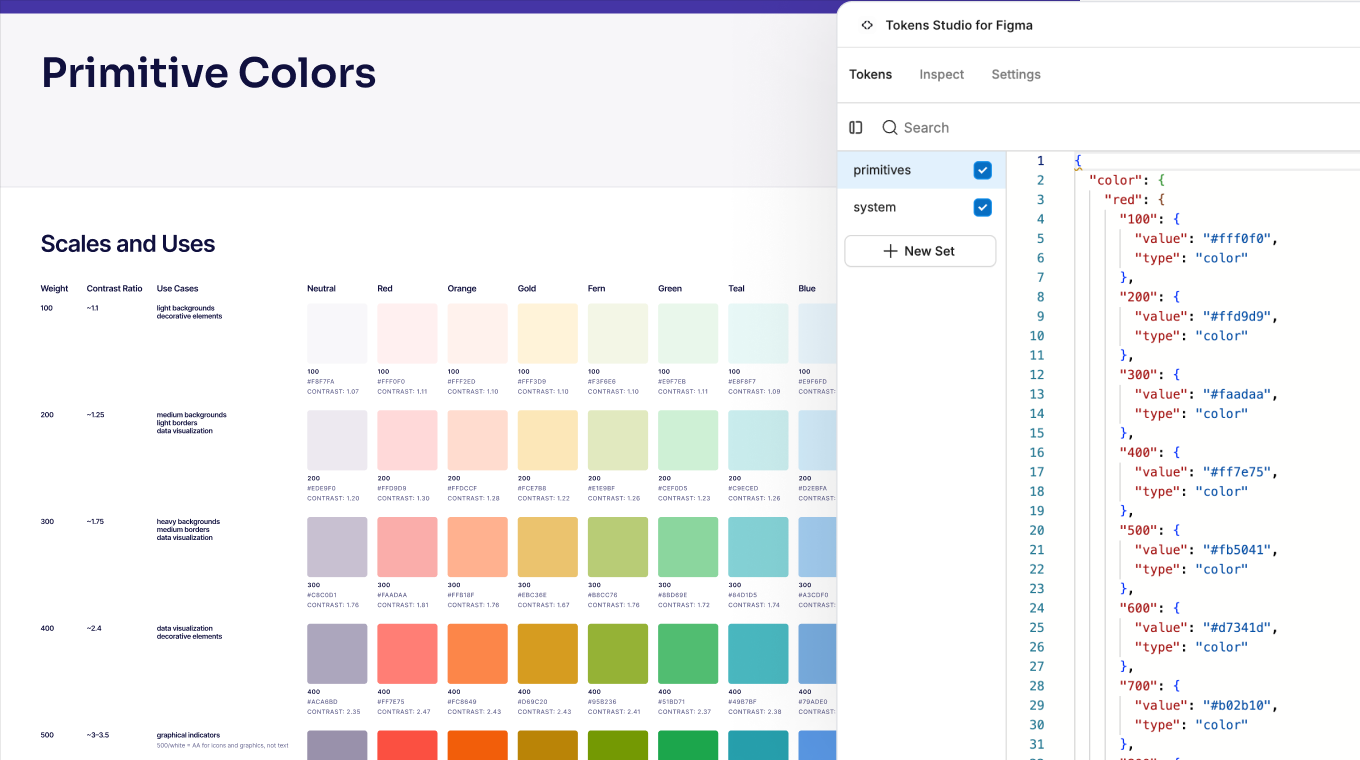Click the search magnifier icon
Viewport: 1360px width, 760px height.
tap(889, 127)
